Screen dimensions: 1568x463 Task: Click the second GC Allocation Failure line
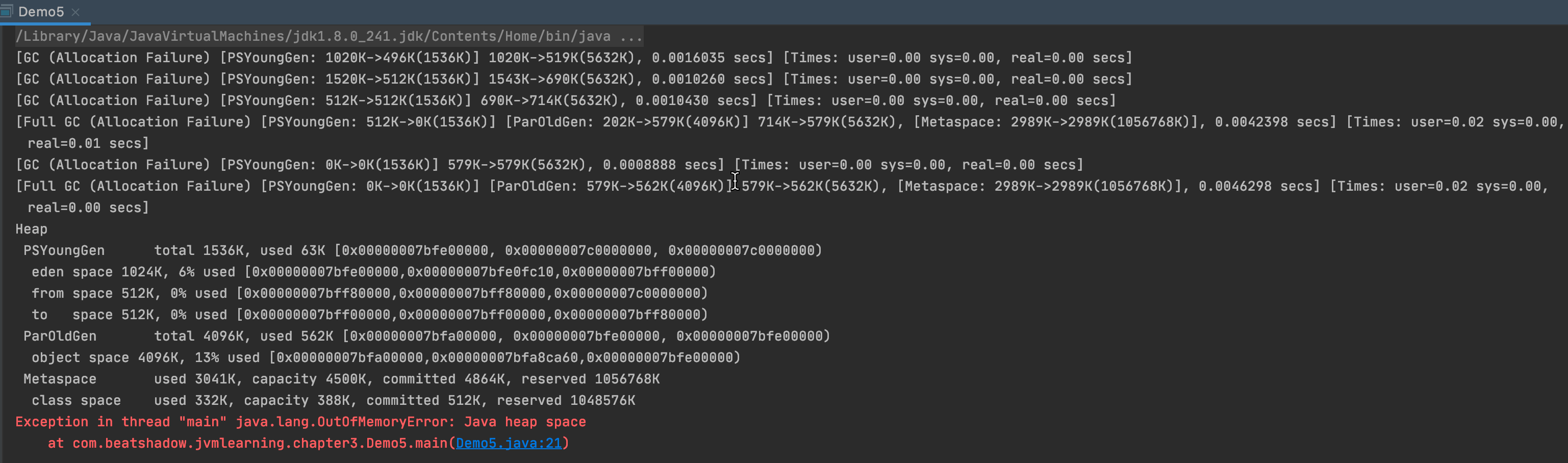pos(572,79)
